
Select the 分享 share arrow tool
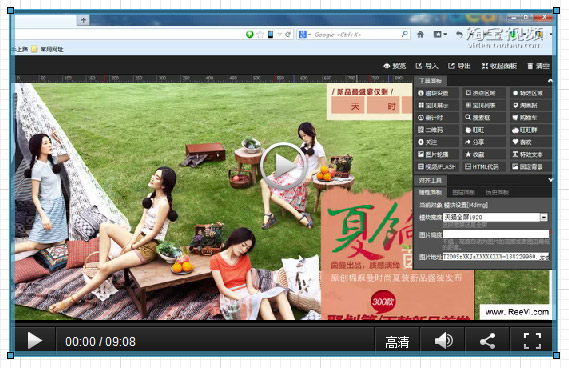coord(483,142)
